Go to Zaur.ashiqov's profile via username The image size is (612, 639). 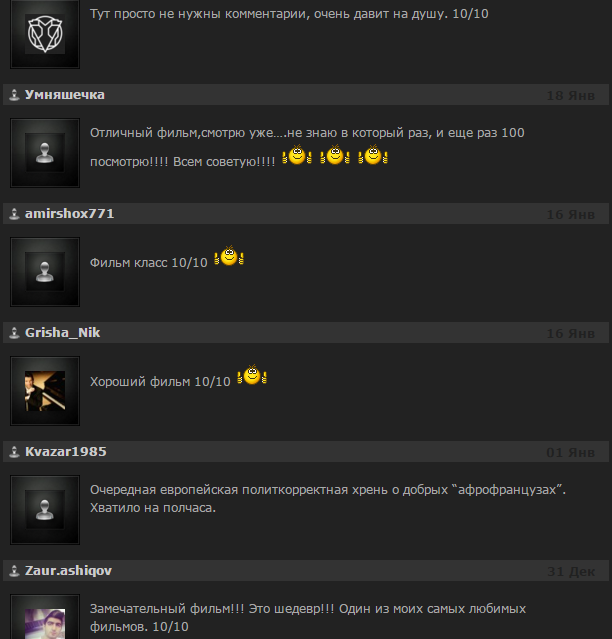[x=68, y=571]
